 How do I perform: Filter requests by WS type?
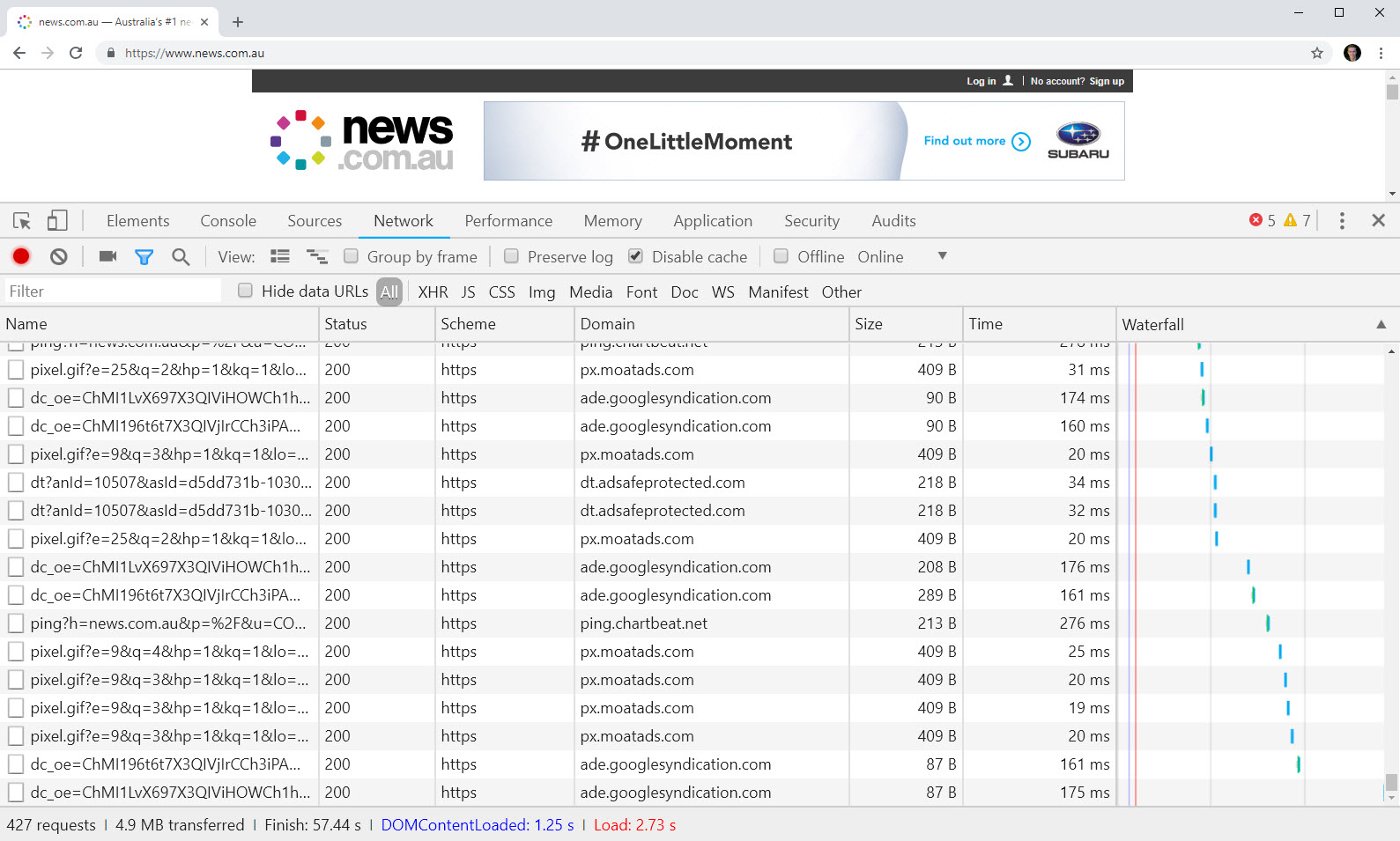(722, 292)
